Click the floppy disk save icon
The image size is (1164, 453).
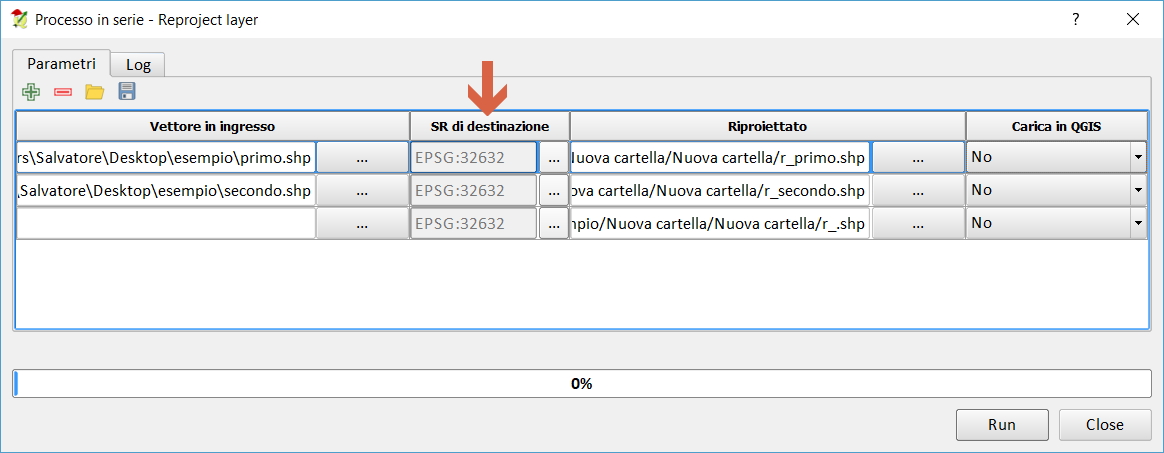click(x=127, y=92)
